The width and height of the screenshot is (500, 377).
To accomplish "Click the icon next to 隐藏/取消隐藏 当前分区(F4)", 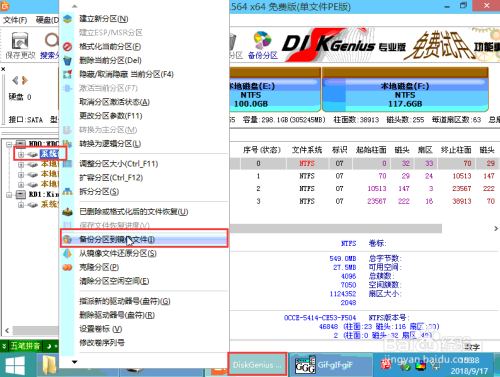I will click(x=68, y=74).
